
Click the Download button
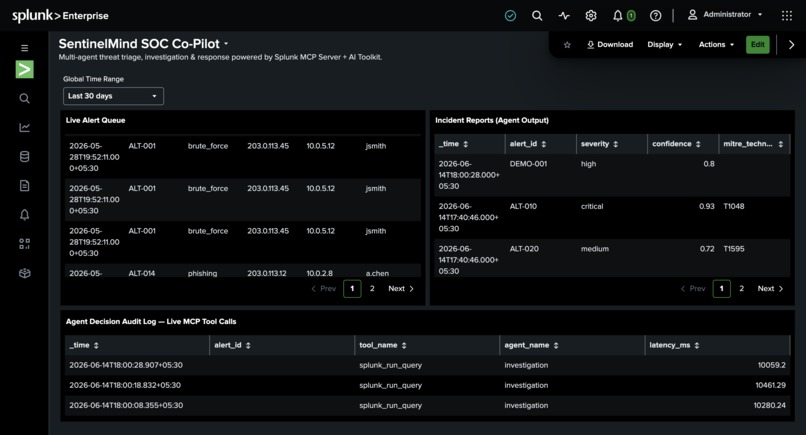[x=610, y=45]
